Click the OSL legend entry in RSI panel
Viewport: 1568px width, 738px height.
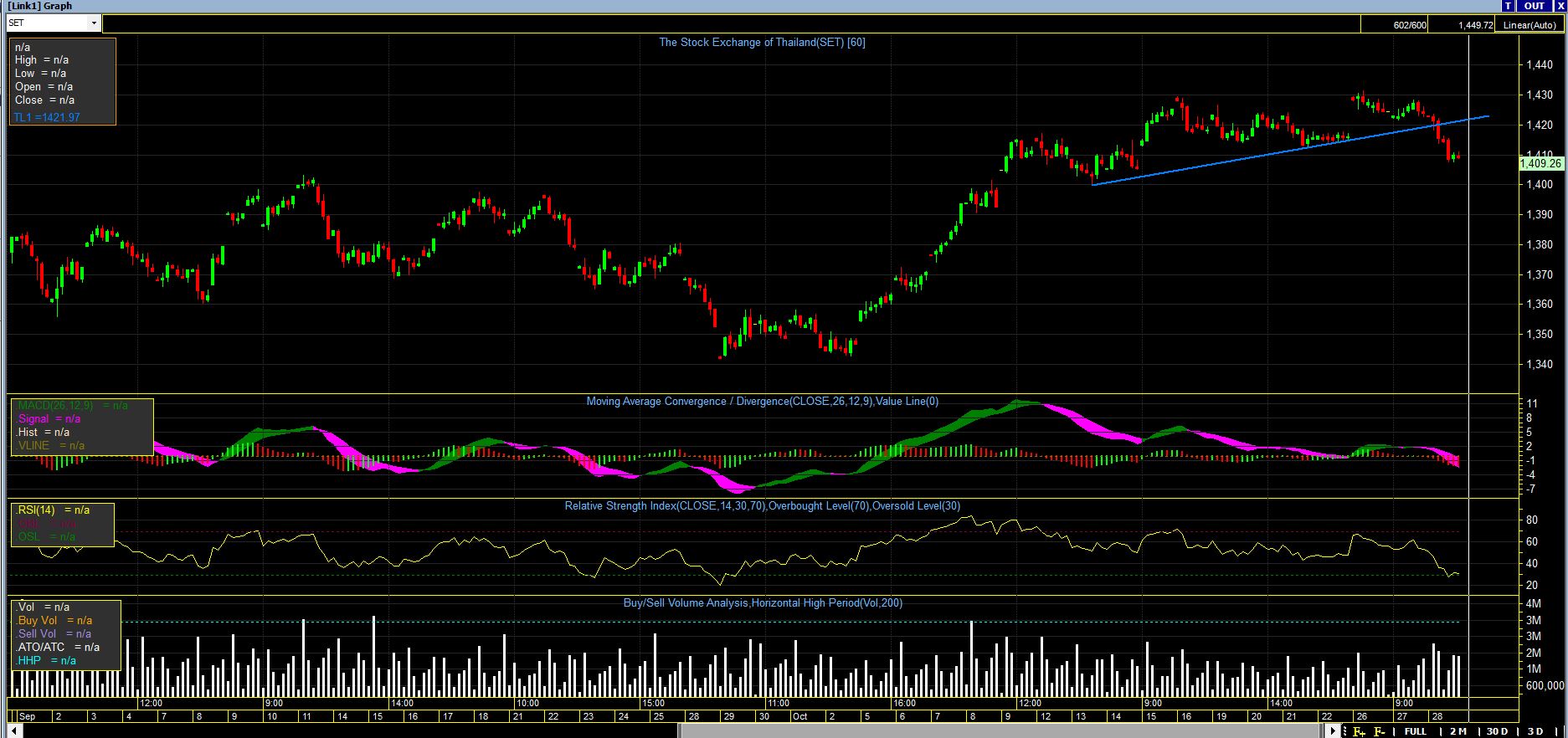pyautogui.click(x=46, y=536)
